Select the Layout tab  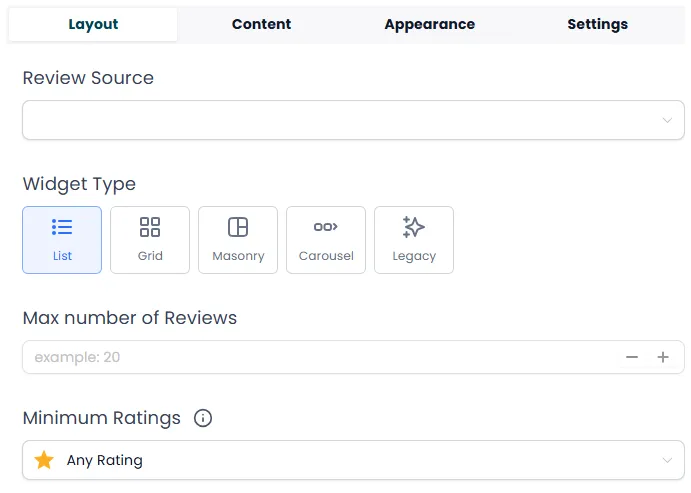tap(93, 24)
